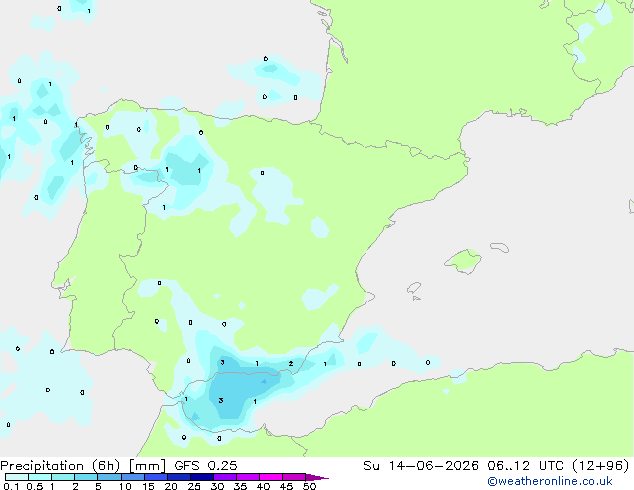
Task: Click the legend scale label "35"
Action: [240, 486]
